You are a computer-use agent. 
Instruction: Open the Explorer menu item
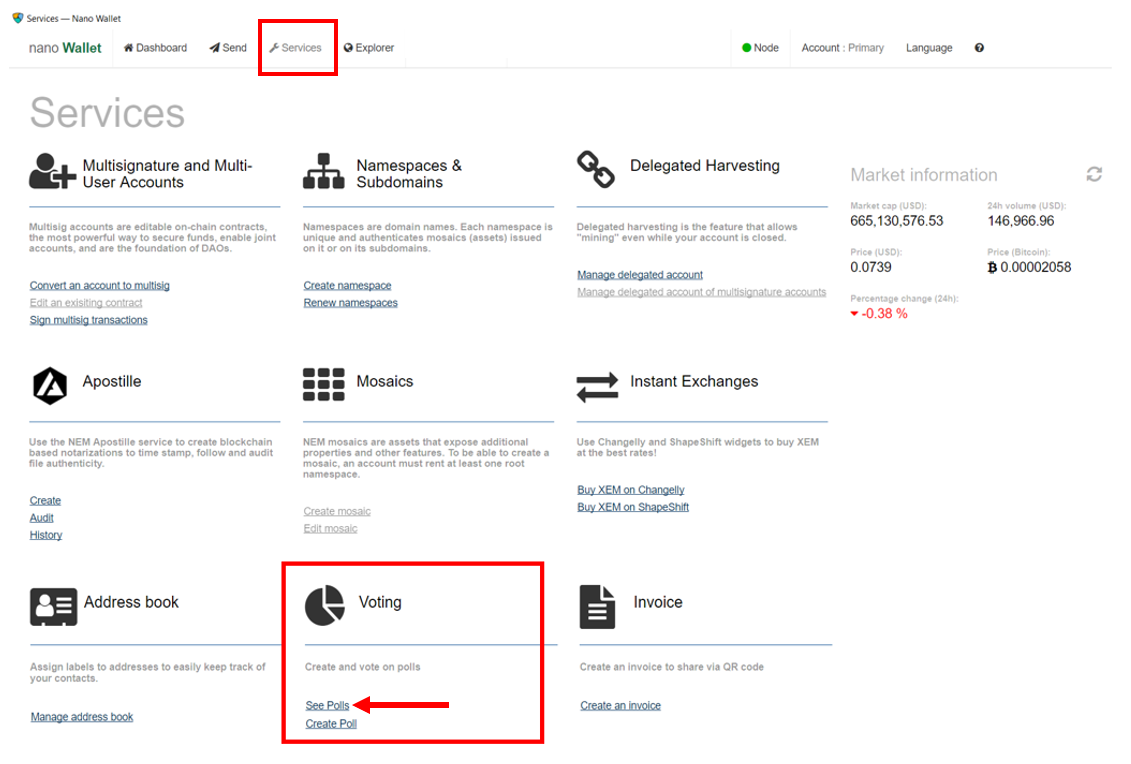tap(369, 48)
